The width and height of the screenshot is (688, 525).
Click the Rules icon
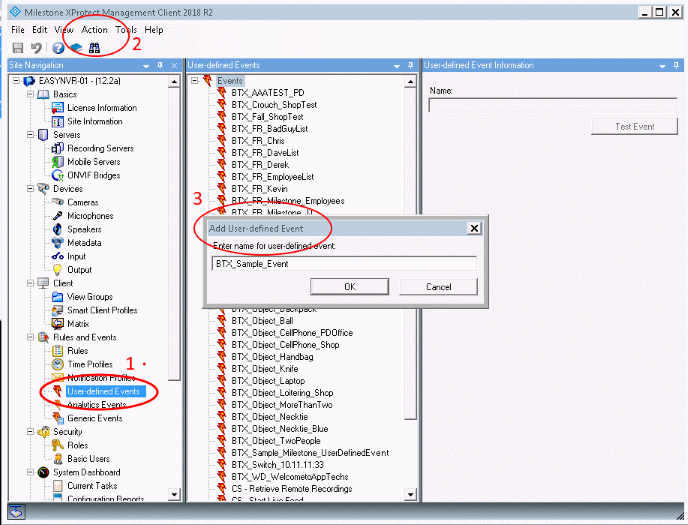point(57,351)
